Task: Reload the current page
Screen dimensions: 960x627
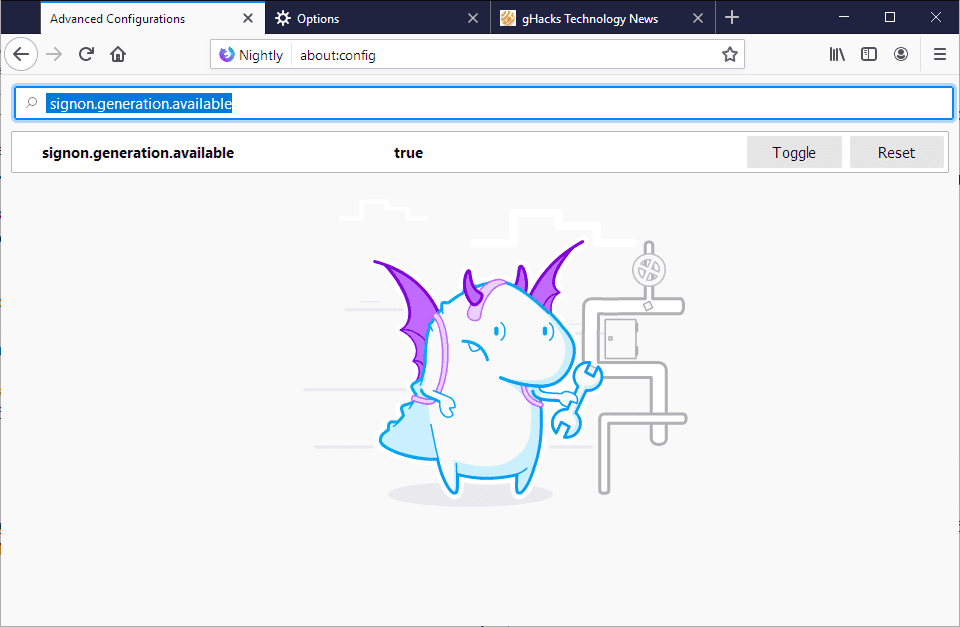Action: [x=86, y=54]
